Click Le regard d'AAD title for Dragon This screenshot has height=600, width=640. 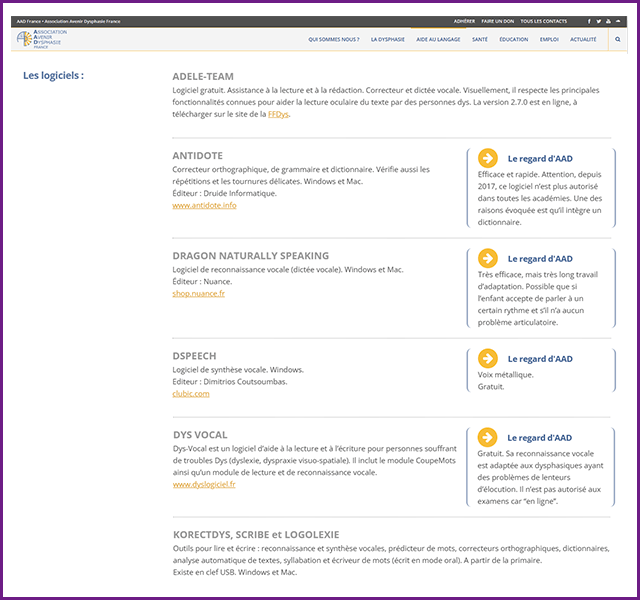540,259
